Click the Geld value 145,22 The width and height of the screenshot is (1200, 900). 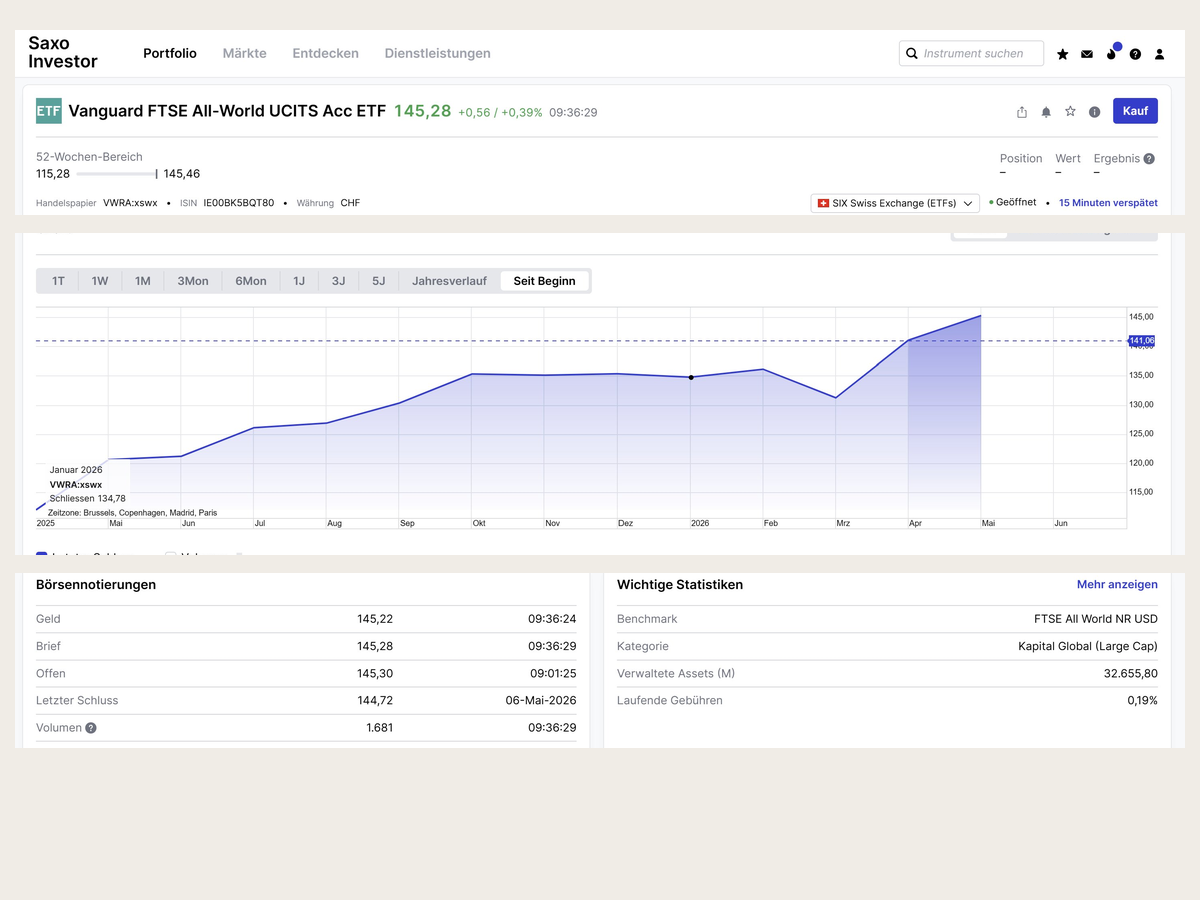375,619
